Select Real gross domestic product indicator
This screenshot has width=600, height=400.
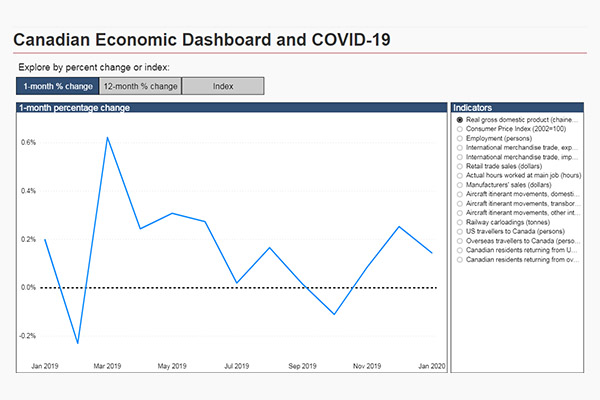tap(460, 120)
